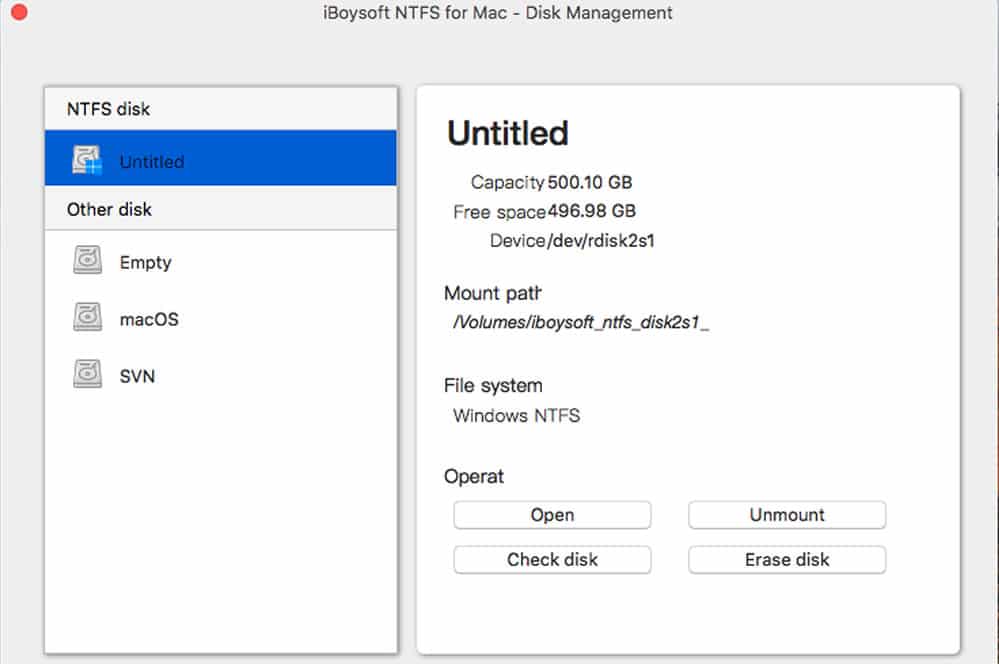Click the Erase disk button
Screen dimensions: 999x664
pyautogui.click(x=787, y=559)
